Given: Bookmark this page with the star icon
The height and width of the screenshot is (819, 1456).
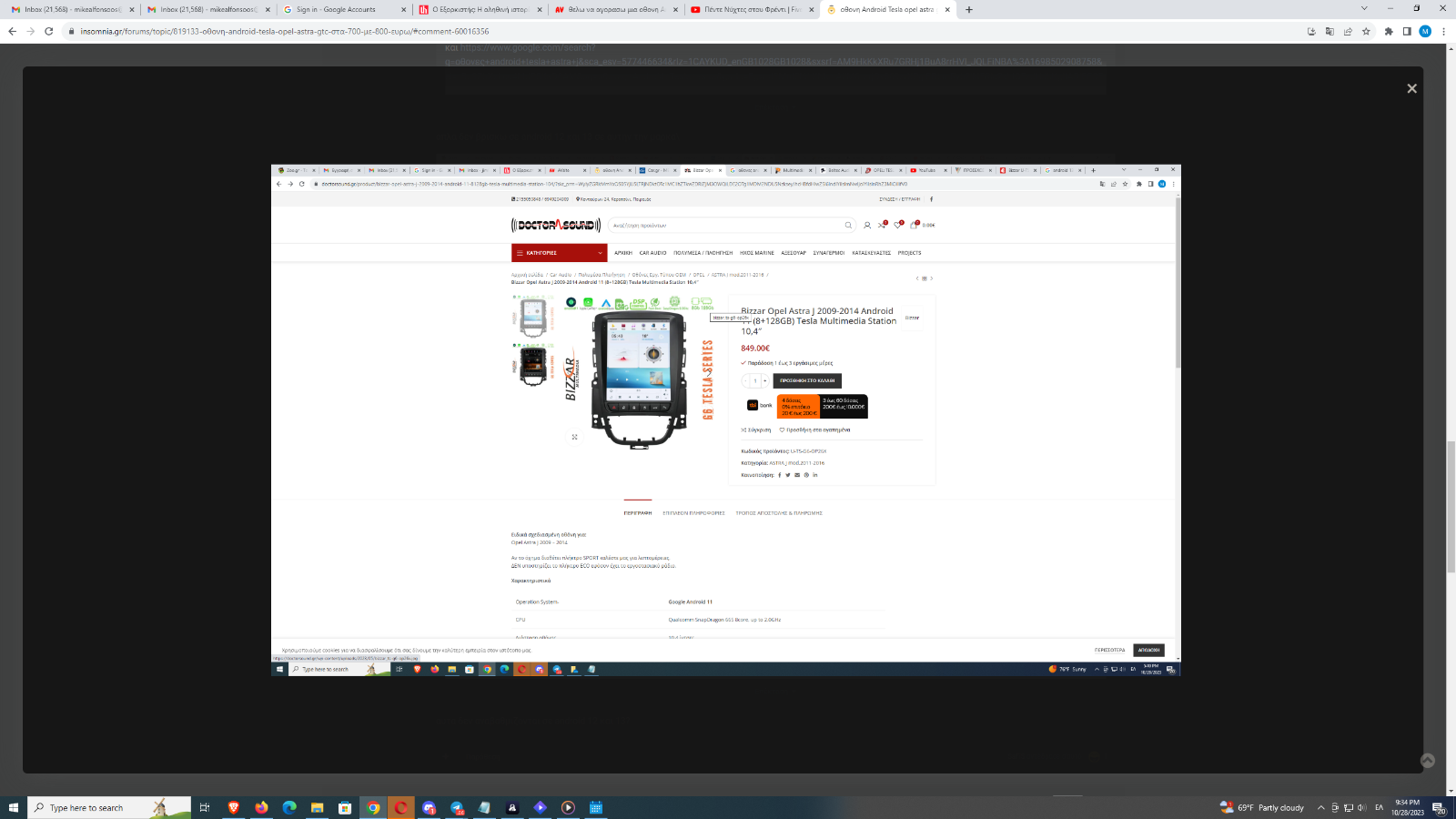Looking at the screenshot, I should pos(1366,31).
